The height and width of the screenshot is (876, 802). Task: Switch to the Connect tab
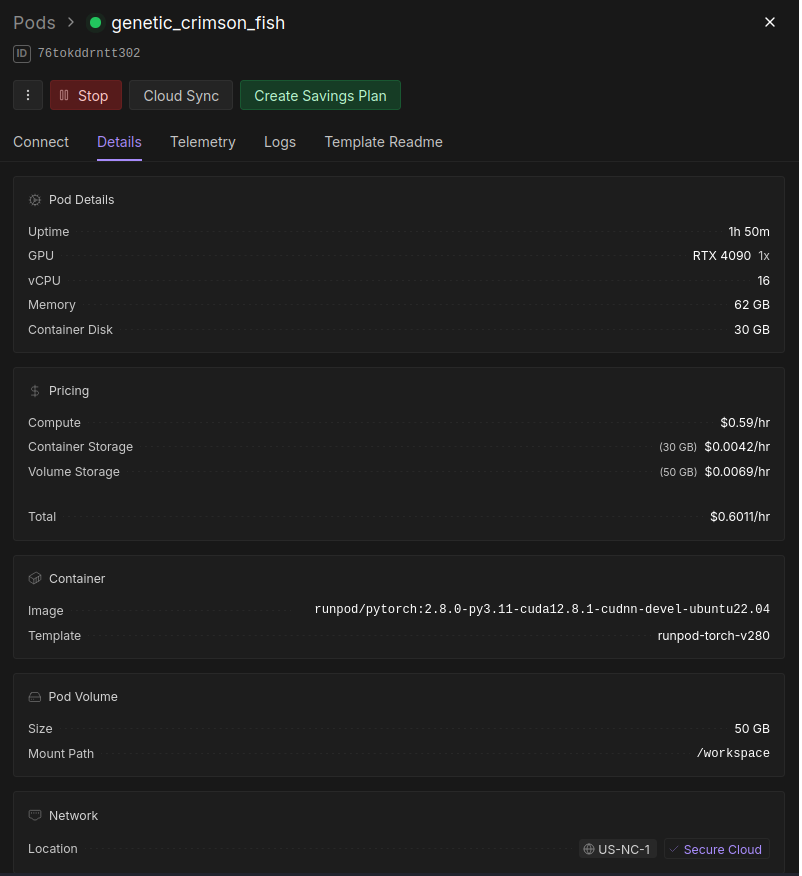(41, 142)
